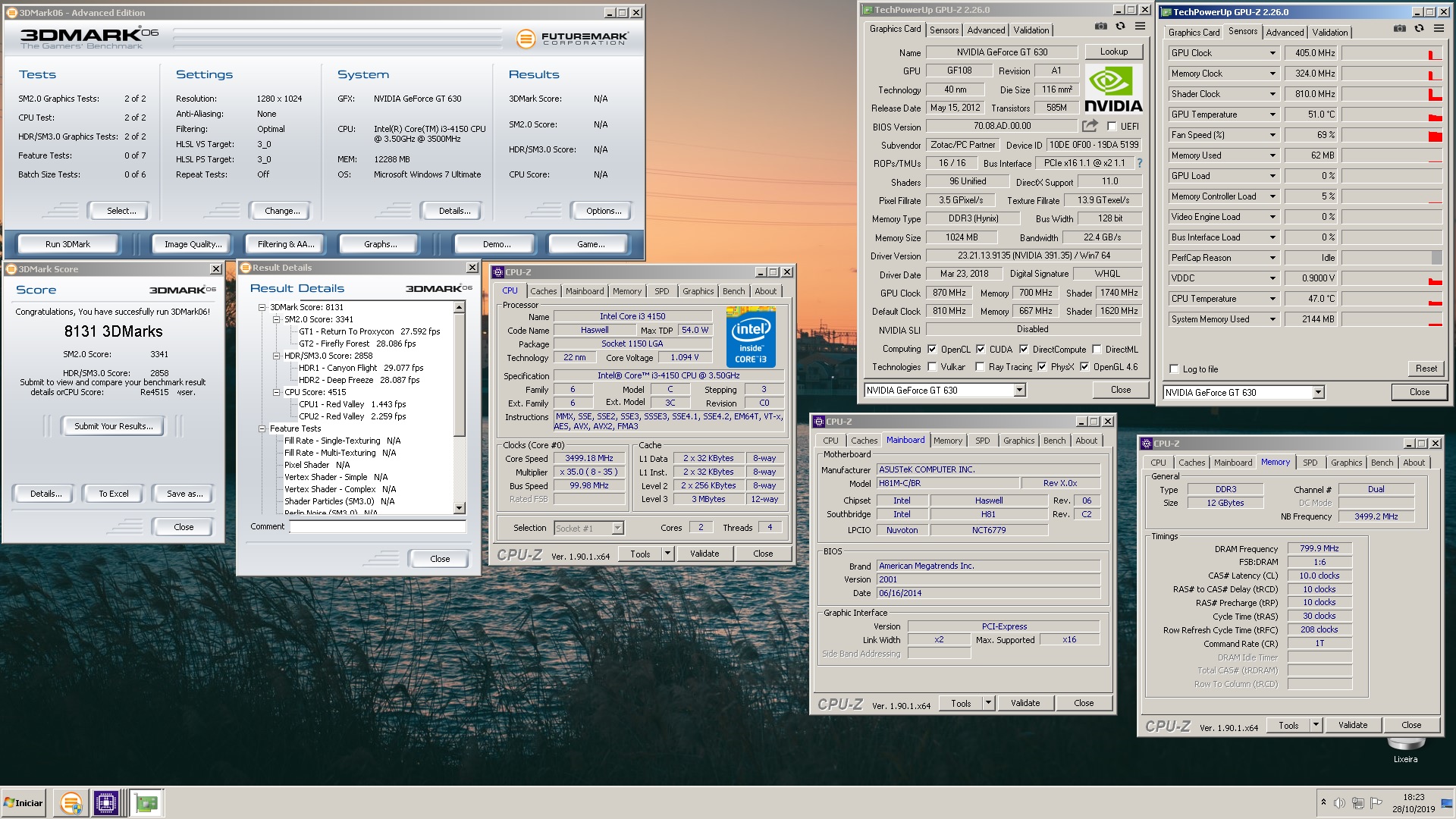Click the volume speaker tray icon

(1339, 802)
